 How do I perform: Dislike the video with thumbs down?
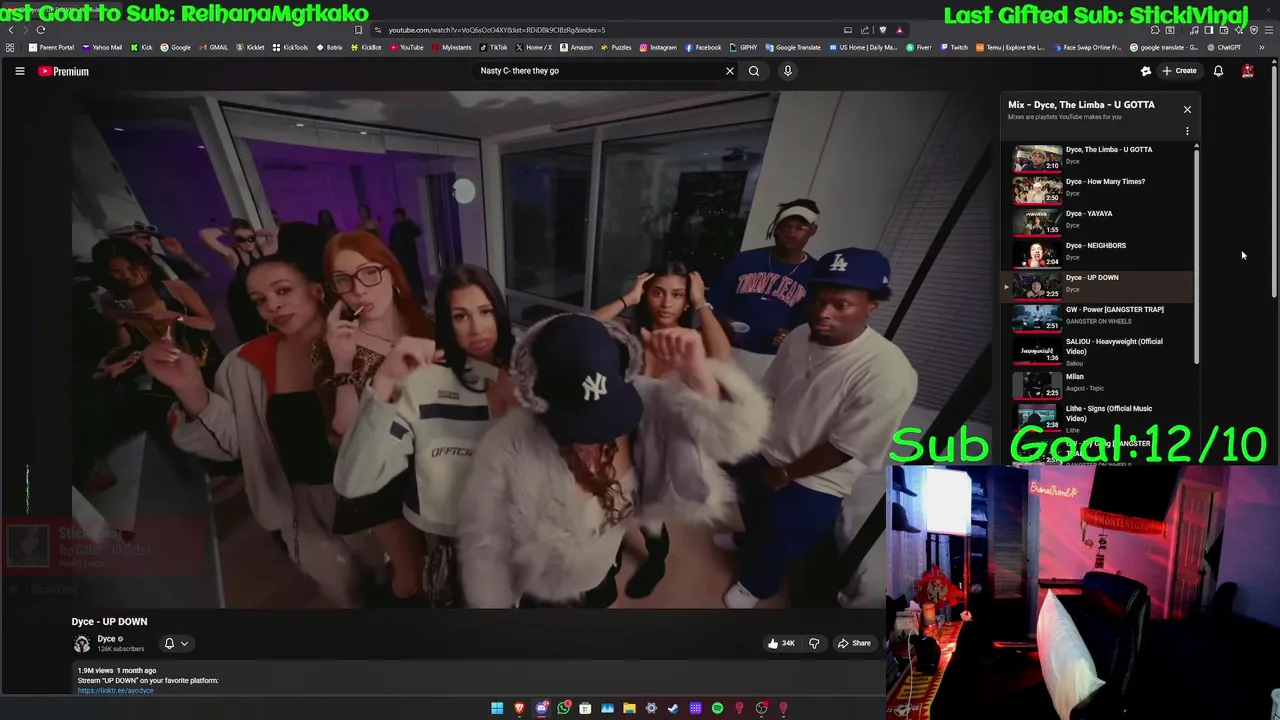tap(814, 643)
